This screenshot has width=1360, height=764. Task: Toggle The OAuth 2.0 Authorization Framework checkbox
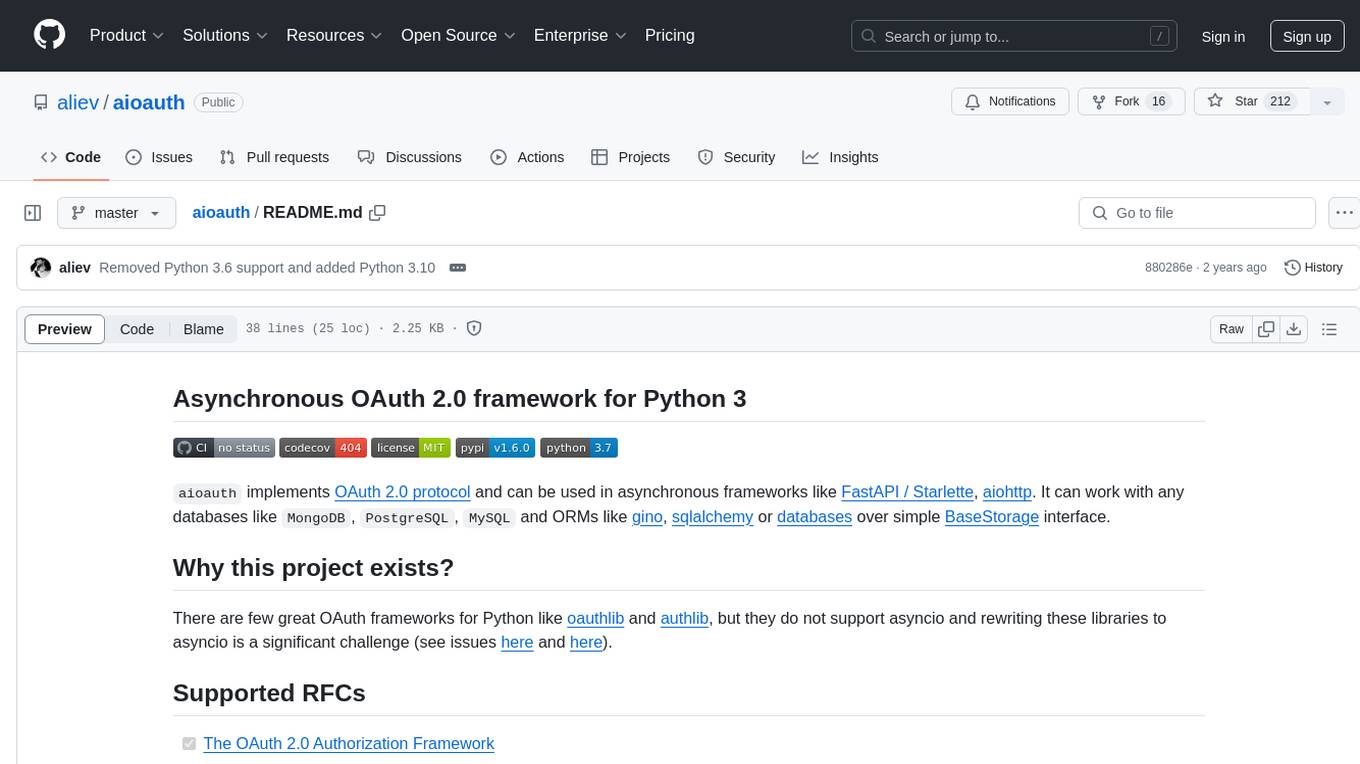click(x=189, y=744)
